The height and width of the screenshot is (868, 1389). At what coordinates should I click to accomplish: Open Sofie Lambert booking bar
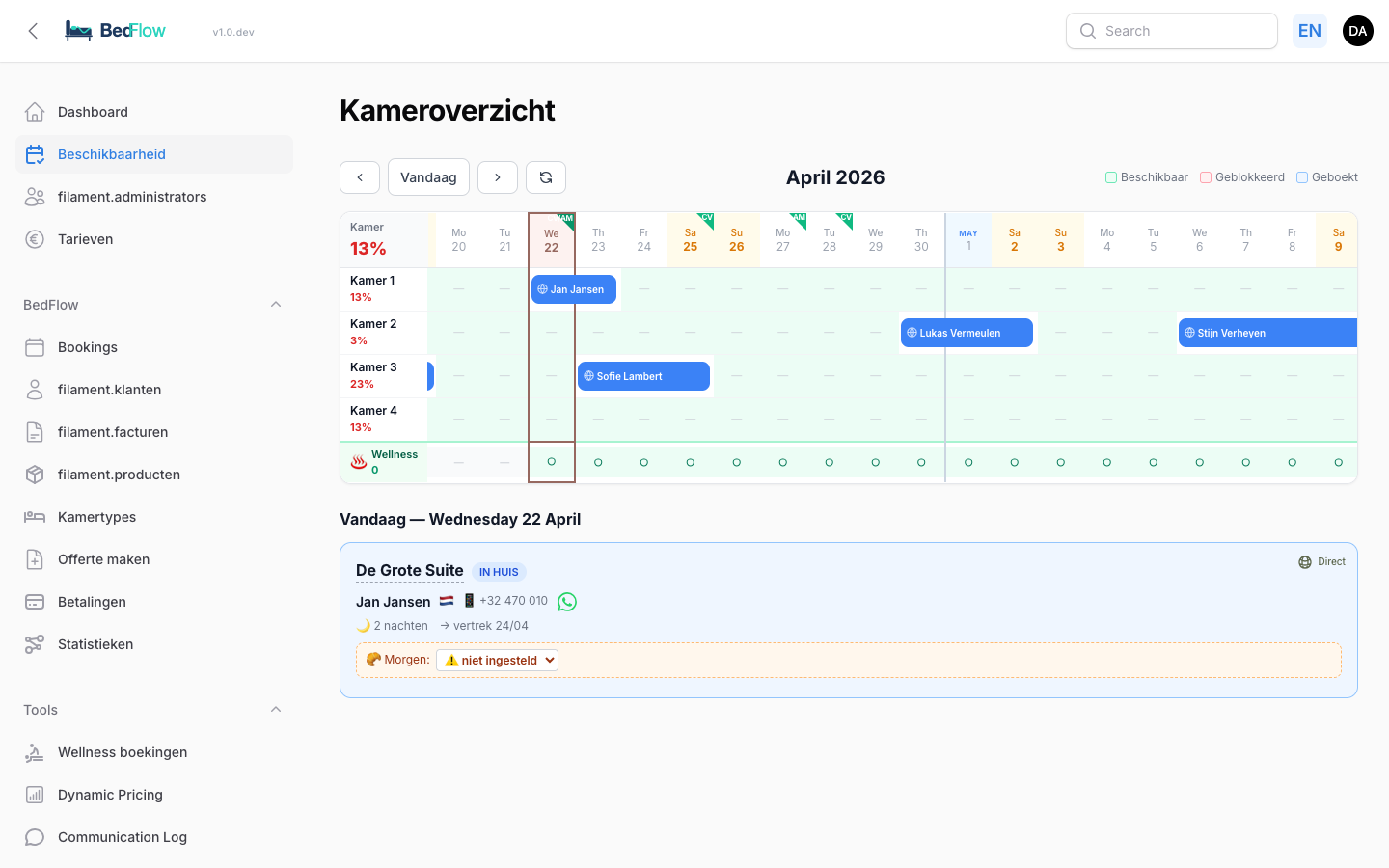click(x=643, y=376)
